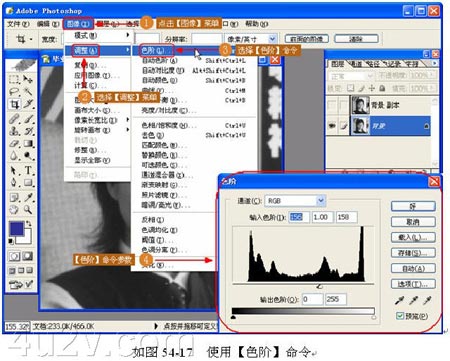
Task: Click the 取消 button in Levels dialog
Action: click(413, 222)
